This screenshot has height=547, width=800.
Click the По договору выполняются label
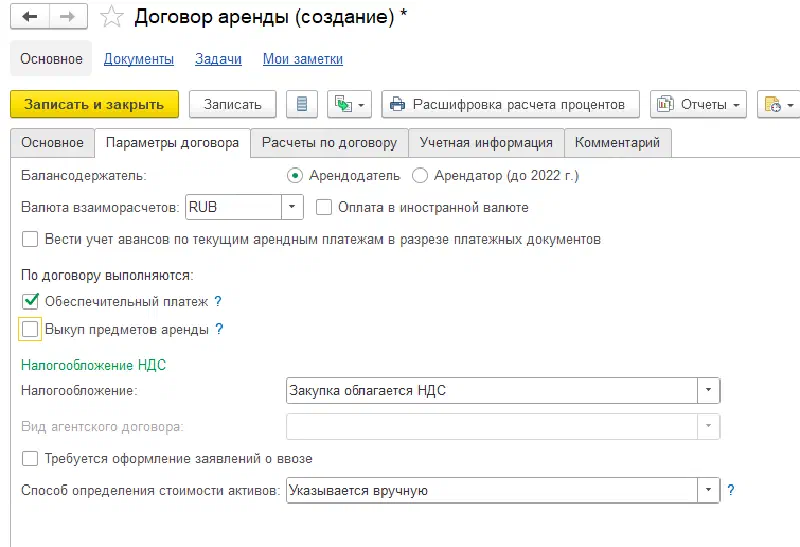tap(107, 275)
